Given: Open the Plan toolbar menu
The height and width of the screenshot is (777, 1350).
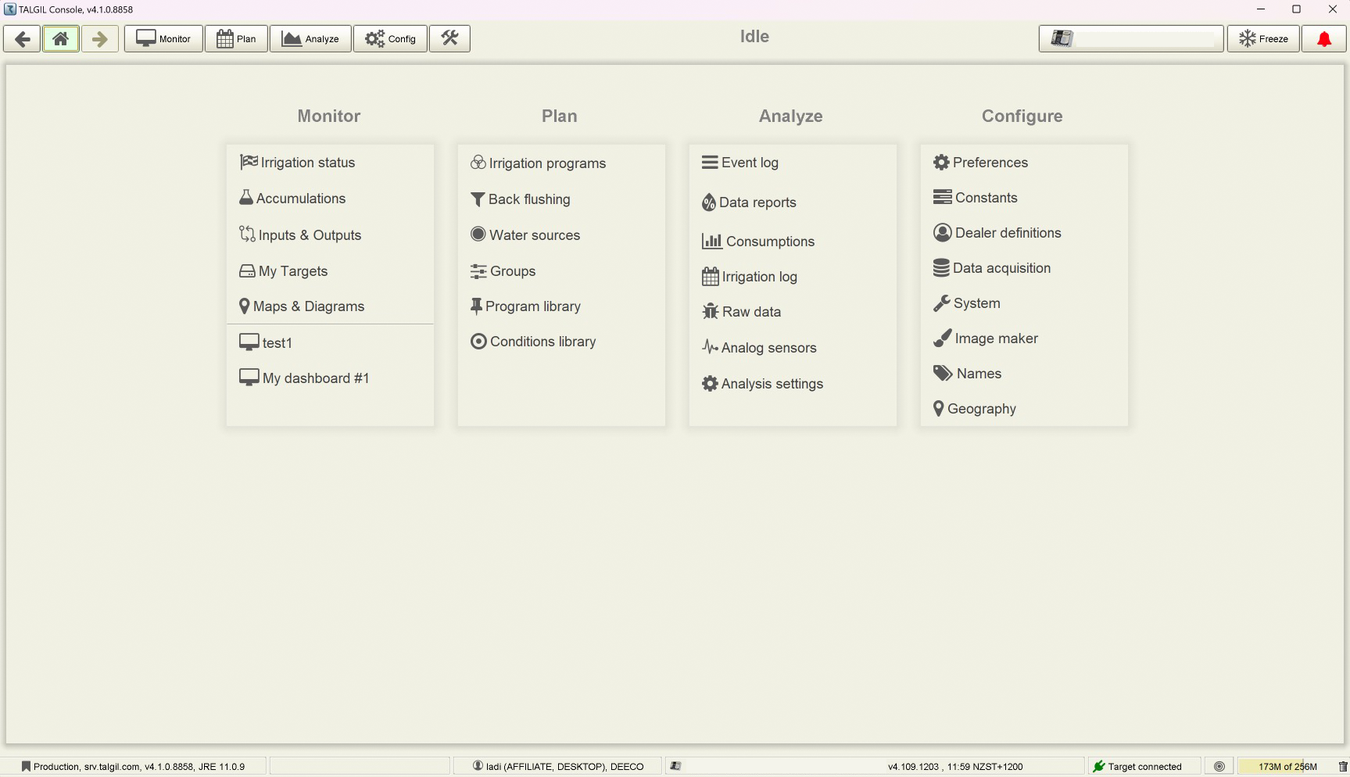Looking at the screenshot, I should coord(237,39).
